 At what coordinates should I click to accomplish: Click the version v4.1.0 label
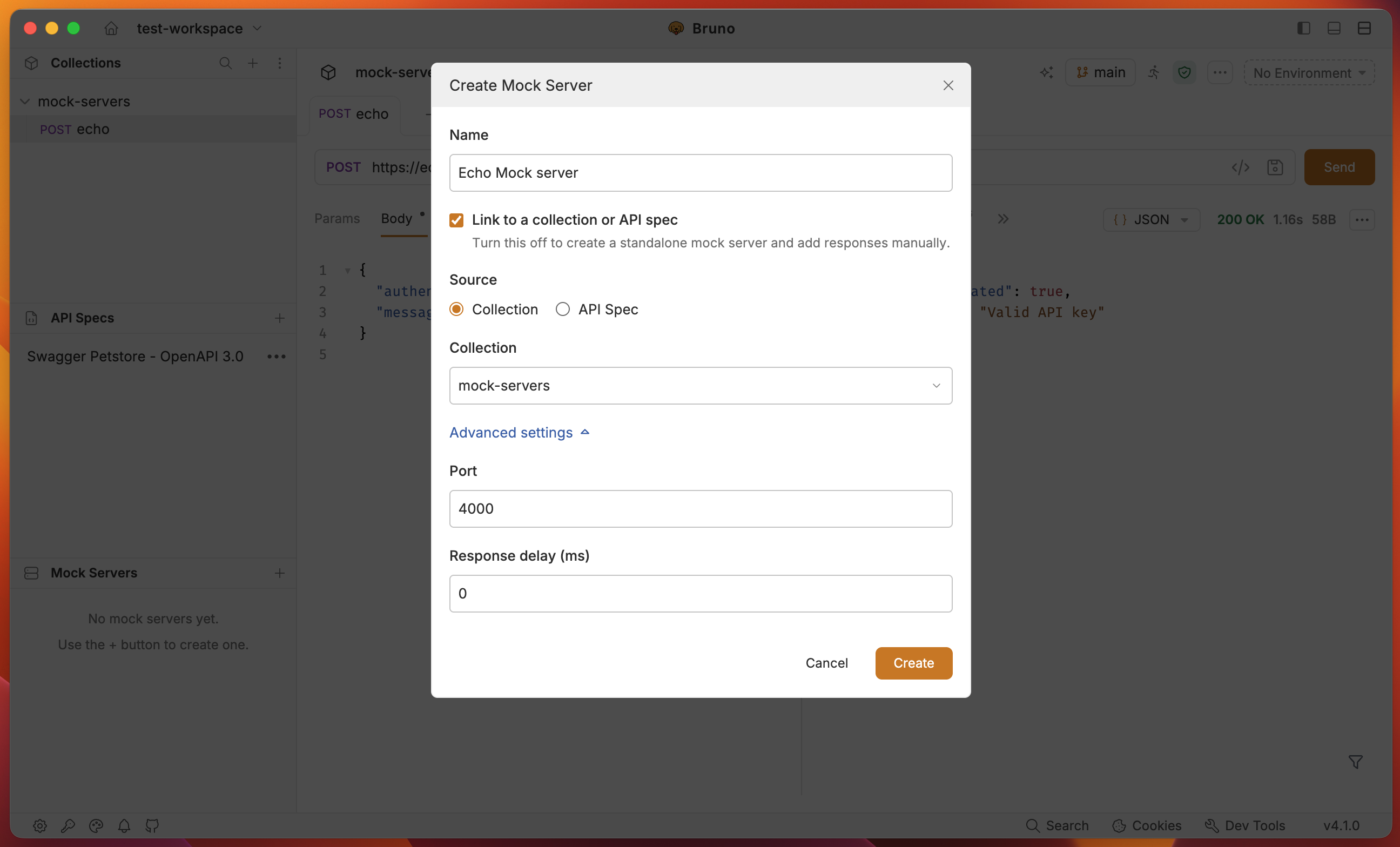[x=1341, y=825]
